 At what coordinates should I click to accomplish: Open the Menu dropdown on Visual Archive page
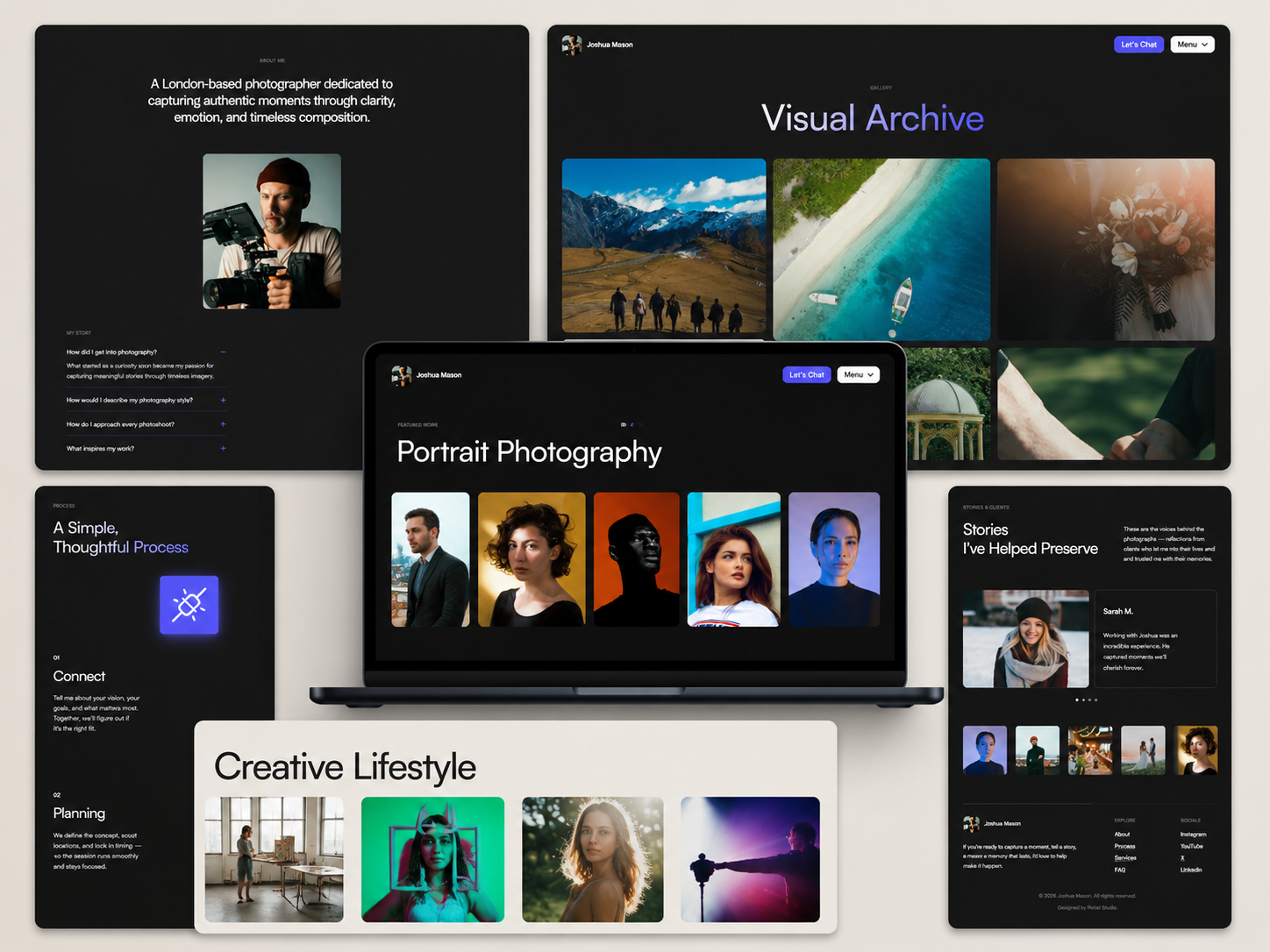click(x=1192, y=45)
